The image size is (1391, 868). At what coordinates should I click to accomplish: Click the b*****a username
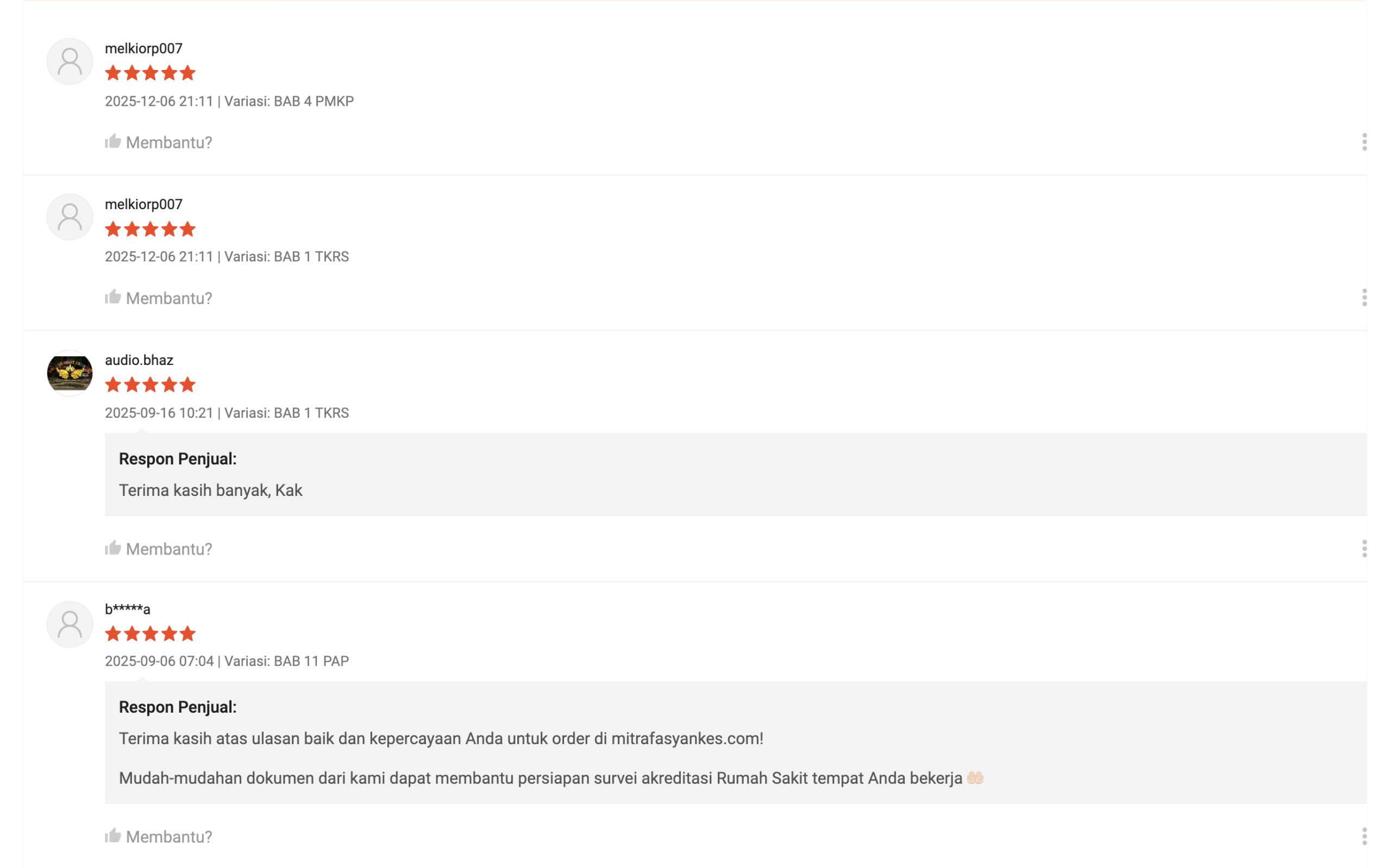[128, 609]
